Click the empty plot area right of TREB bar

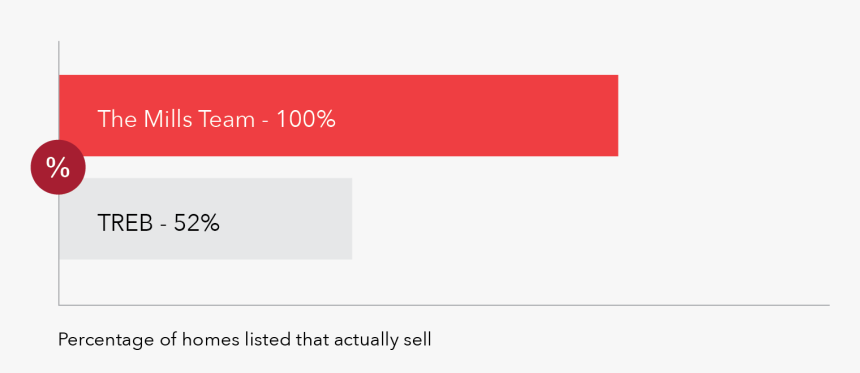(x=590, y=218)
